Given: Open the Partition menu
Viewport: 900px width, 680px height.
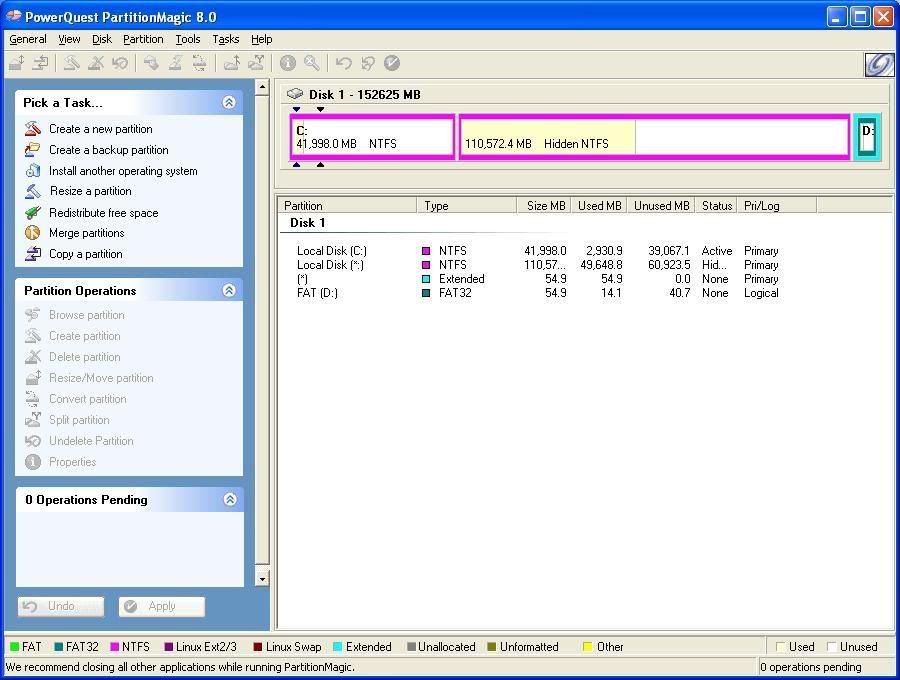Looking at the screenshot, I should click(x=143, y=39).
